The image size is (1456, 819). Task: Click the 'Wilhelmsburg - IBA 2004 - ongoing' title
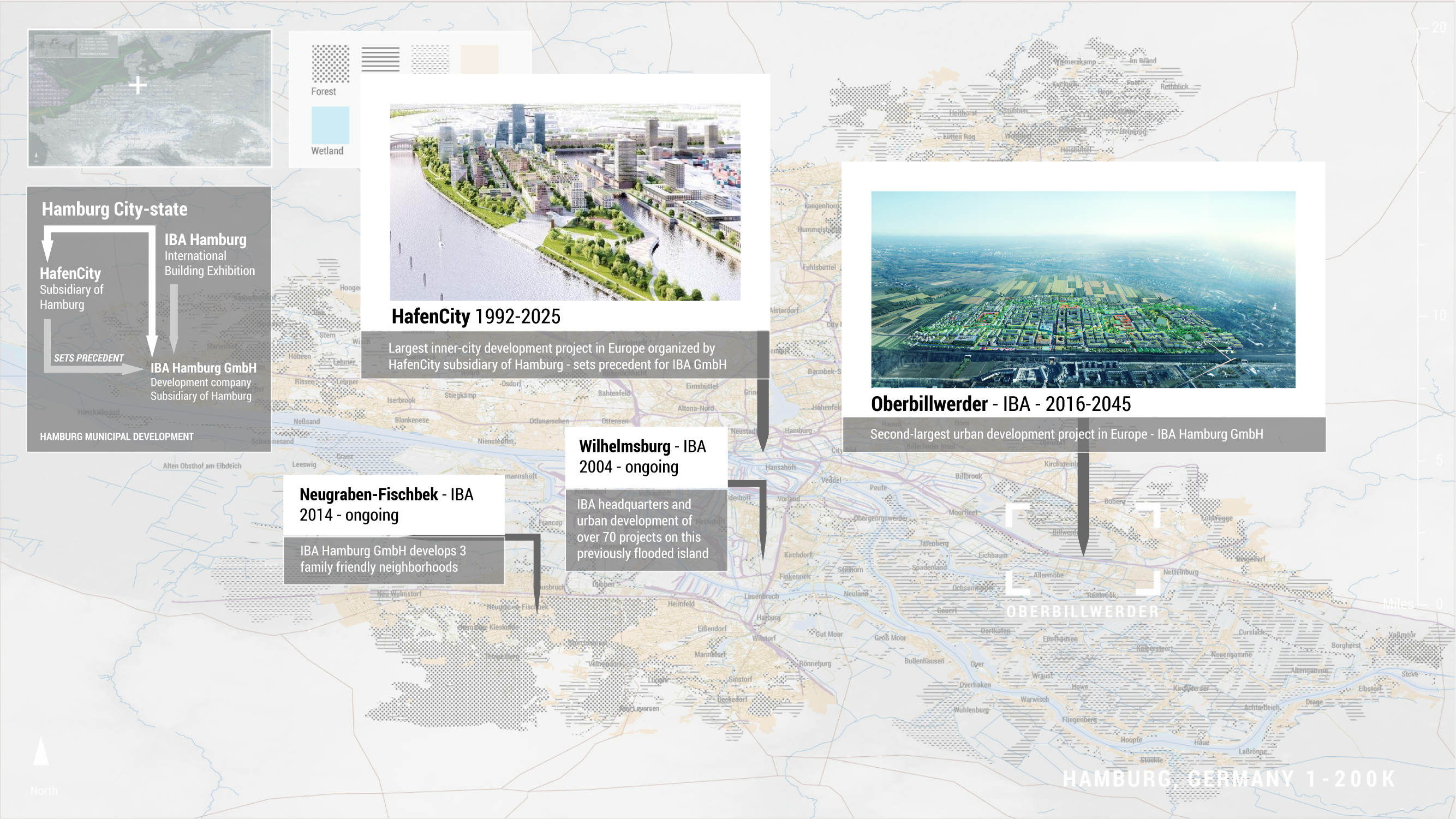click(643, 456)
